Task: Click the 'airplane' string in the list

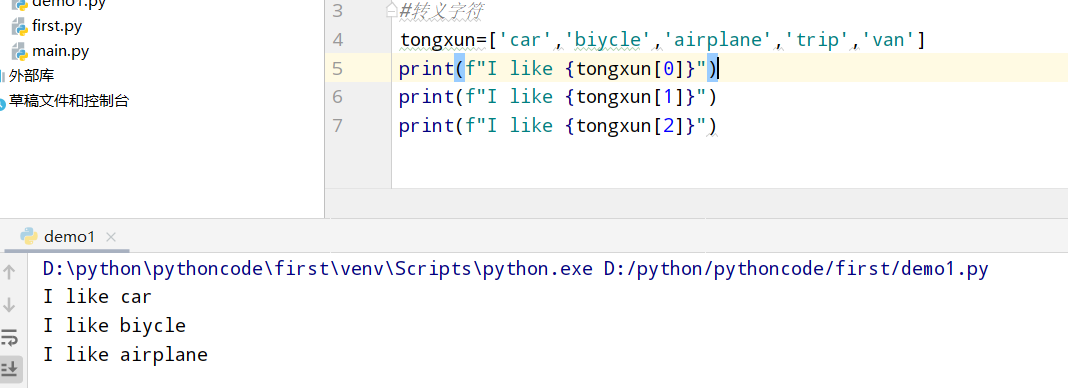Action: pos(718,40)
